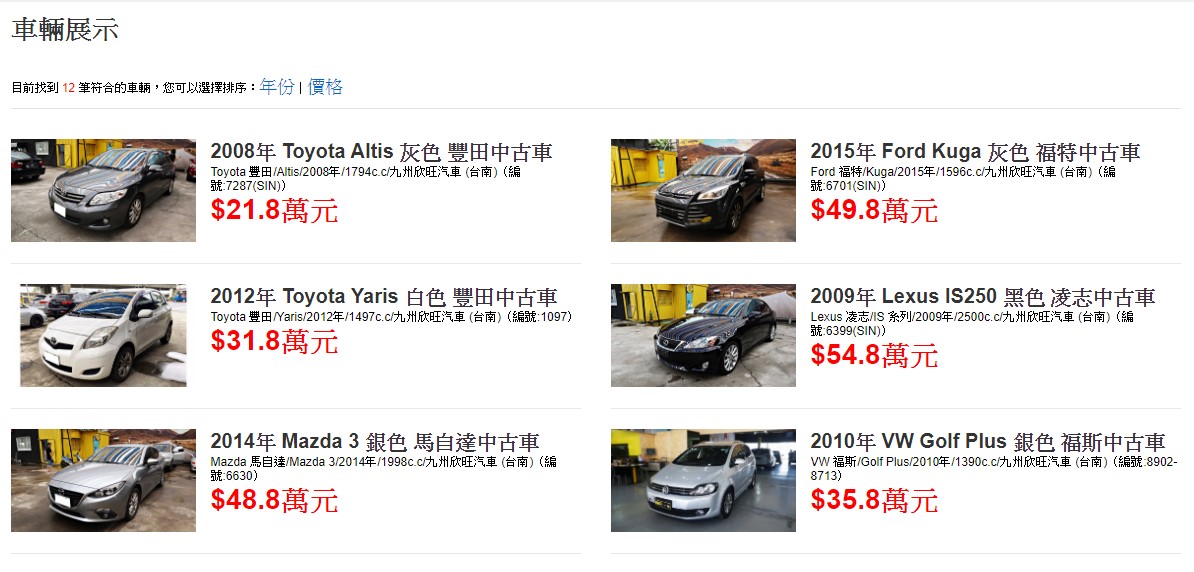Open the 2008 Toyota Altis photo
This screenshot has width=1194, height=572.
point(104,190)
